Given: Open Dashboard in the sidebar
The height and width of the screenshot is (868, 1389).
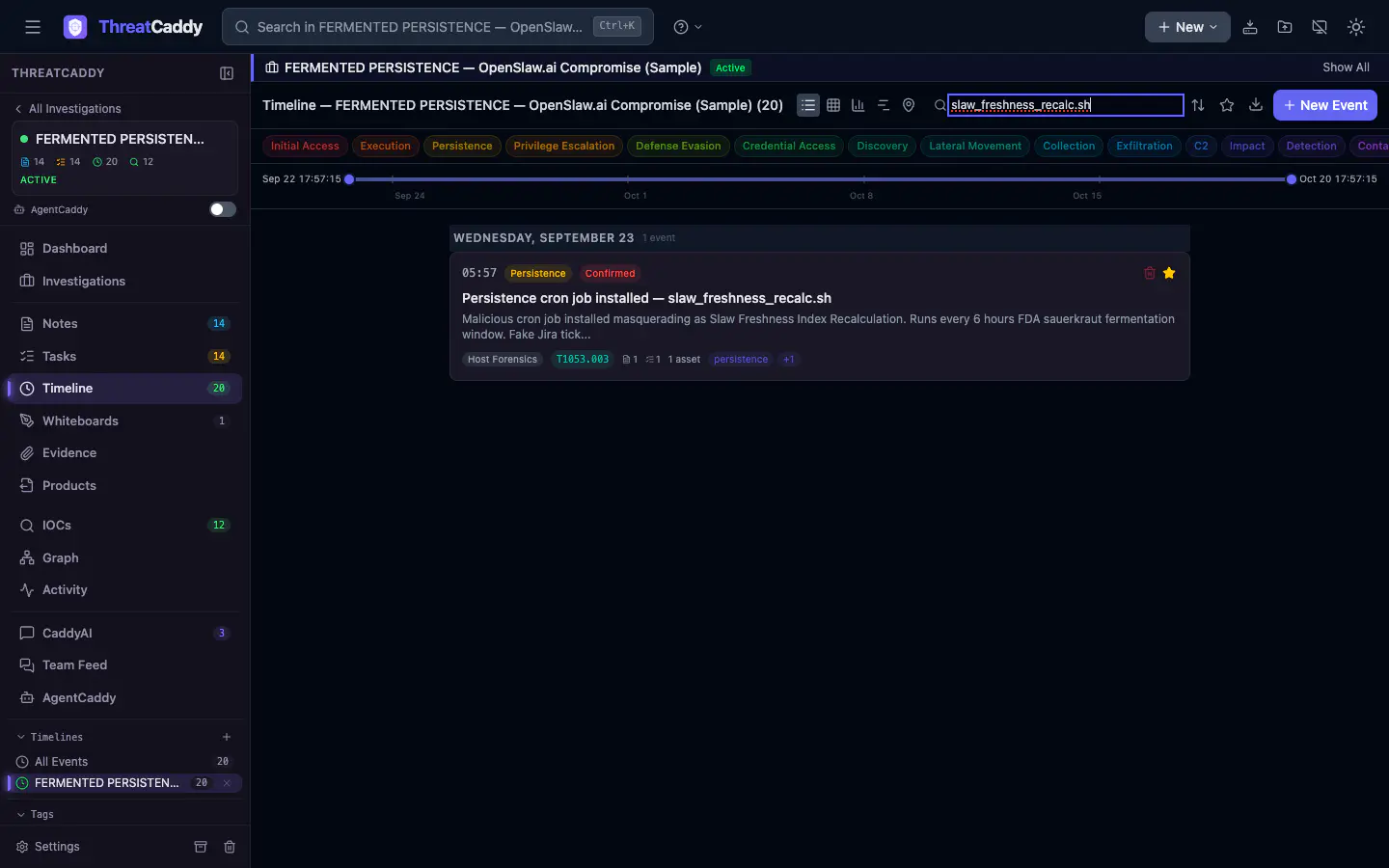Looking at the screenshot, I should [x=124, y=249].
